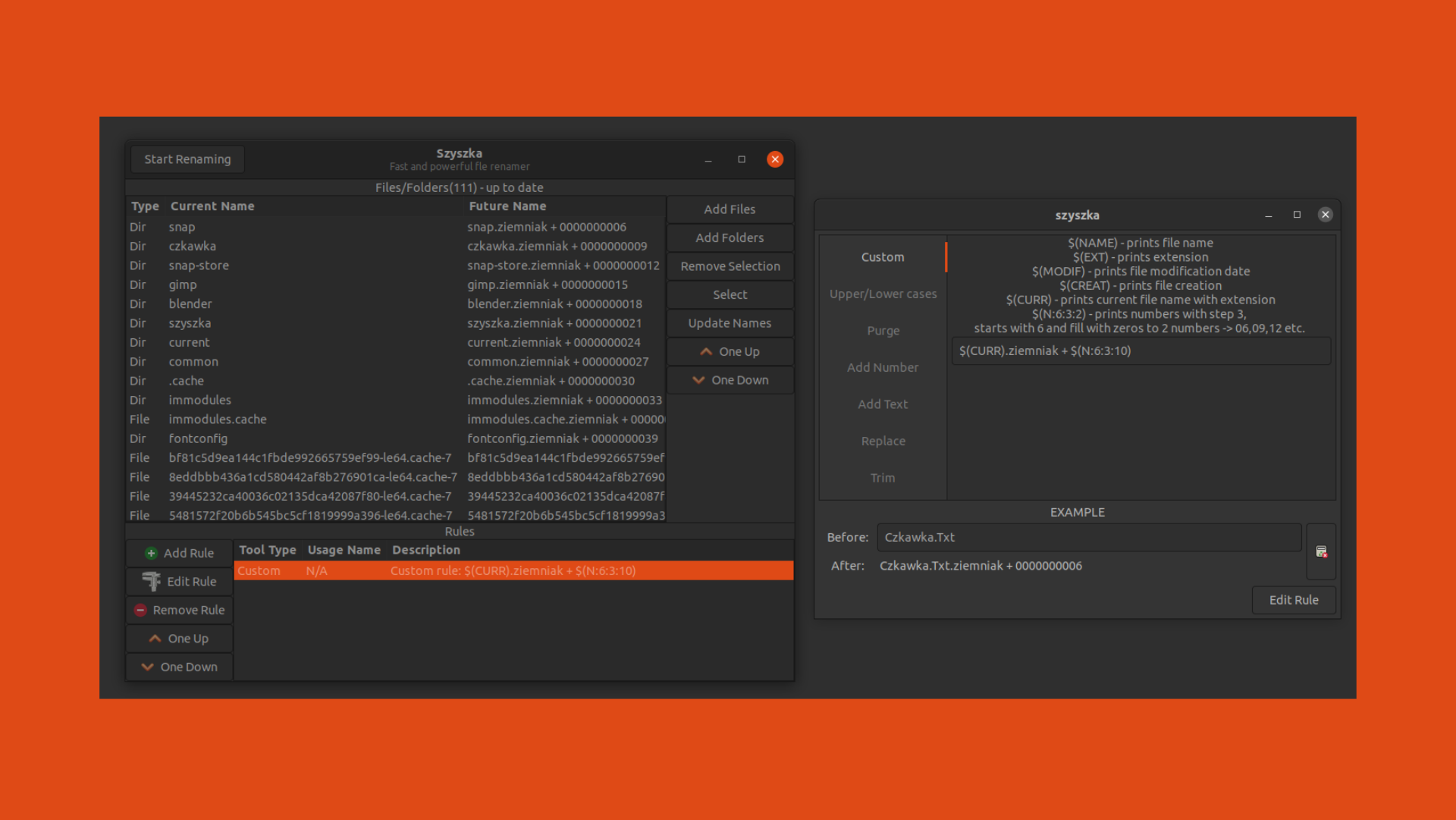The image size is (1456, 820).
Task: Open the Purge tab
Action: click(x=883, y=331)
